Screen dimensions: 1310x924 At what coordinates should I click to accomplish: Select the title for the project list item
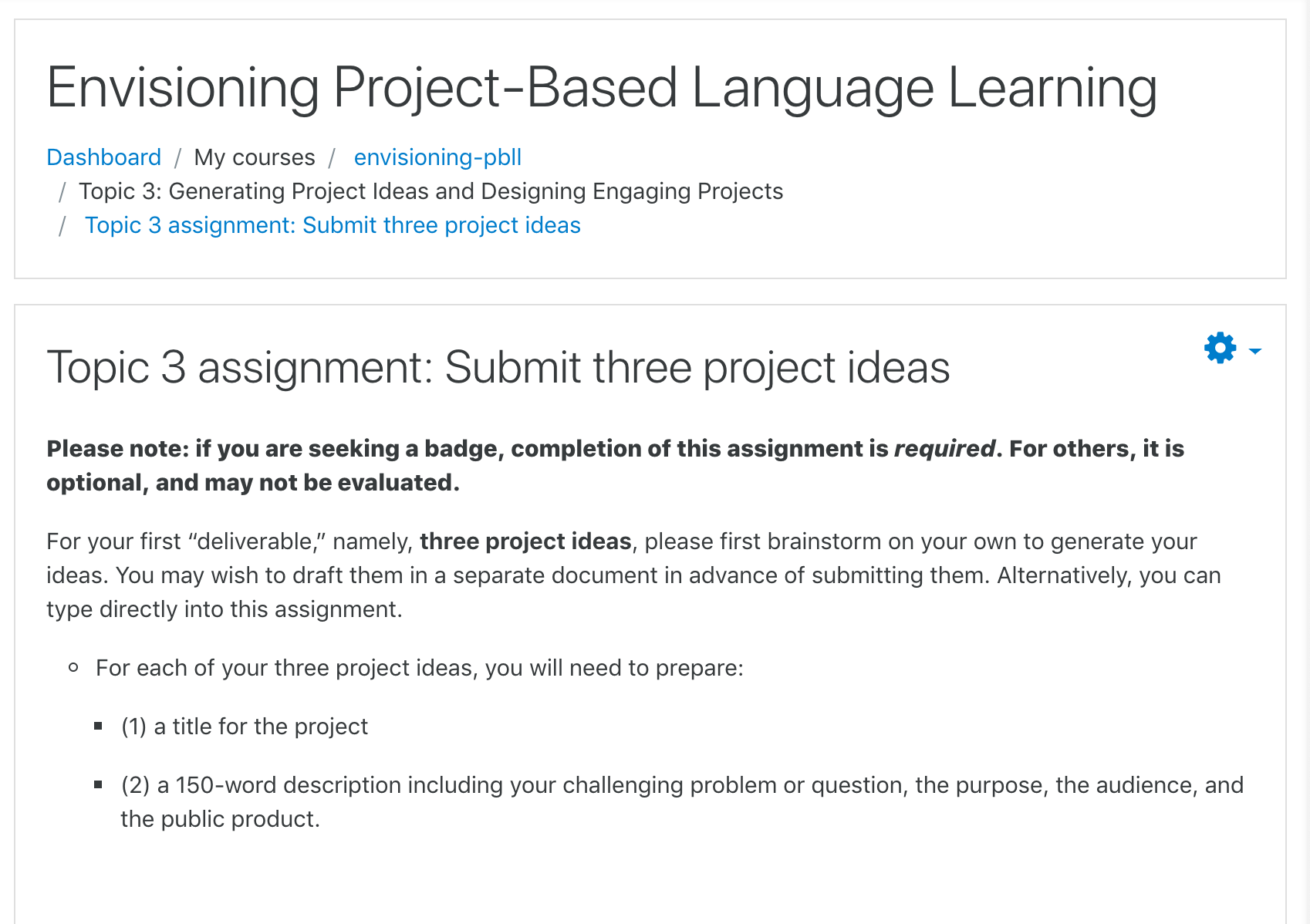coord(245,727)
